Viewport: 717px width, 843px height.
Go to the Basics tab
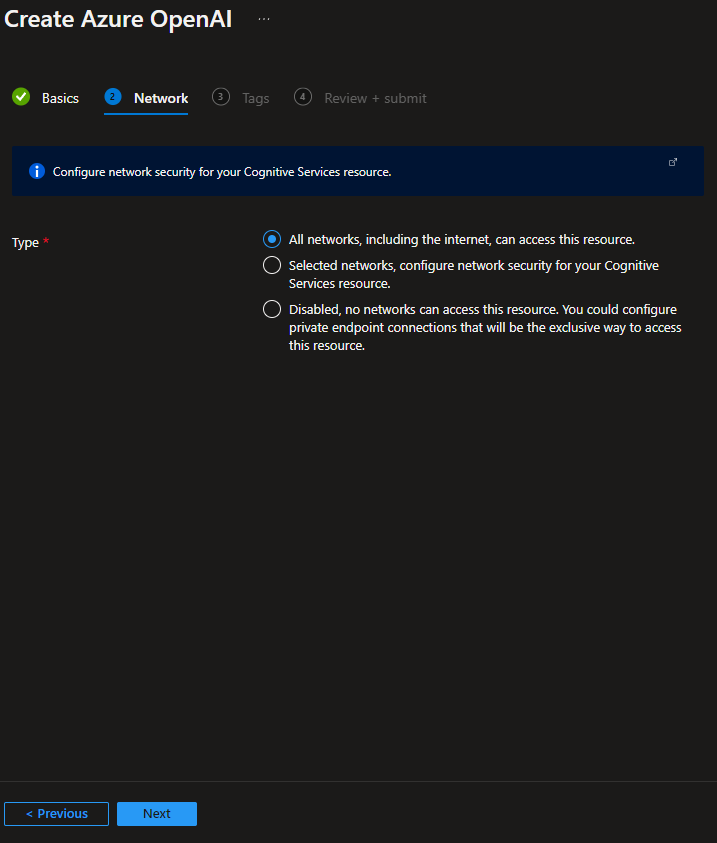click(x=60, y=98)
